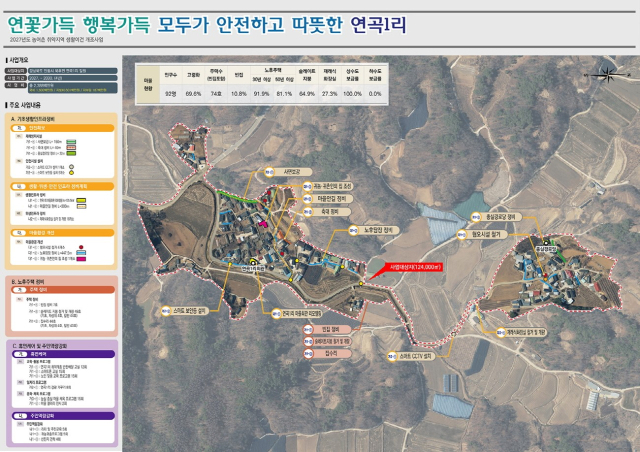This screenshot has width=640, height=452.
Task: Click the 사면보강 callout label
Action: (293, 172)
